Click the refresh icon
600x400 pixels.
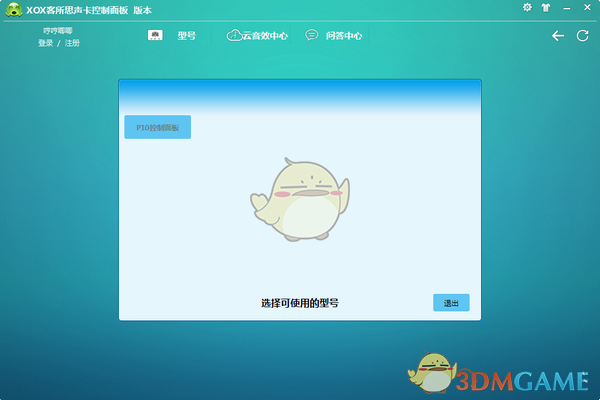(x=582, y=36)
